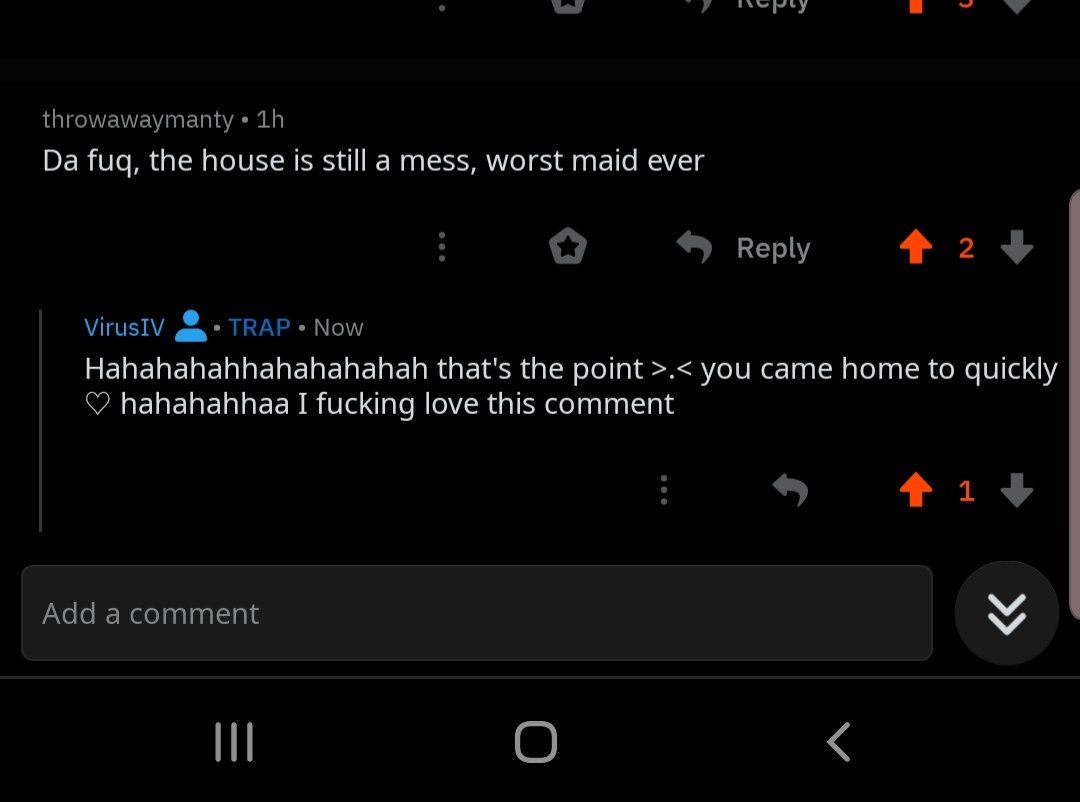Click the right-side scrollbar handle
The width and height of the screenshot is (1080, 802).
point(1074,405)
